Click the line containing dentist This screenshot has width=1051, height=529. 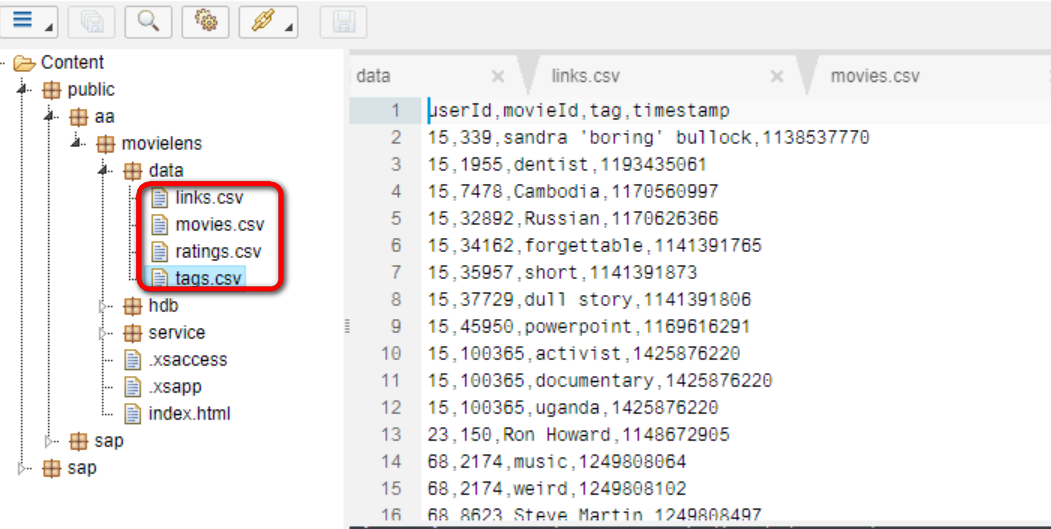(567, 164)
